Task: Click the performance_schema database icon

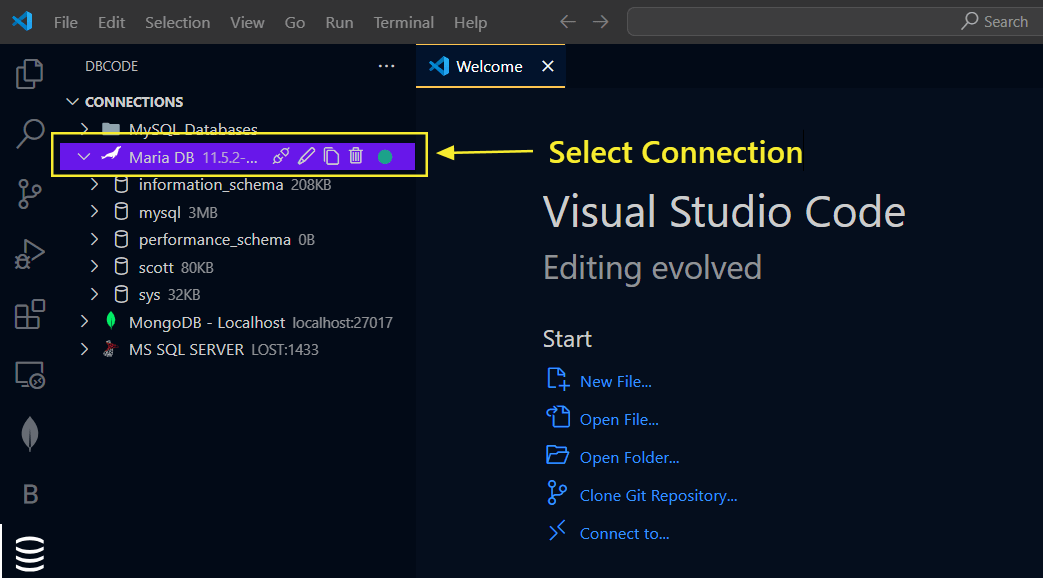Action: (121, 239)
